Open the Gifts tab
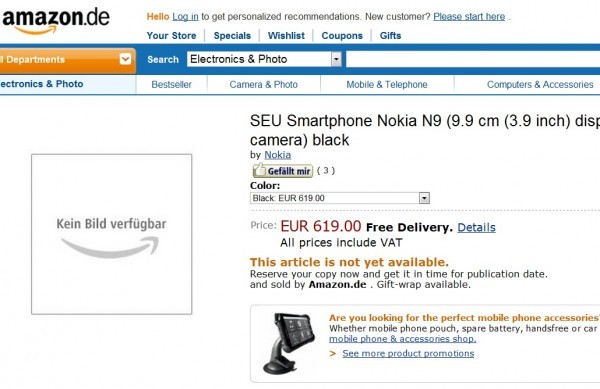Image resolution: width=600 pixels, height=389 pixels. tap(390, 36)
